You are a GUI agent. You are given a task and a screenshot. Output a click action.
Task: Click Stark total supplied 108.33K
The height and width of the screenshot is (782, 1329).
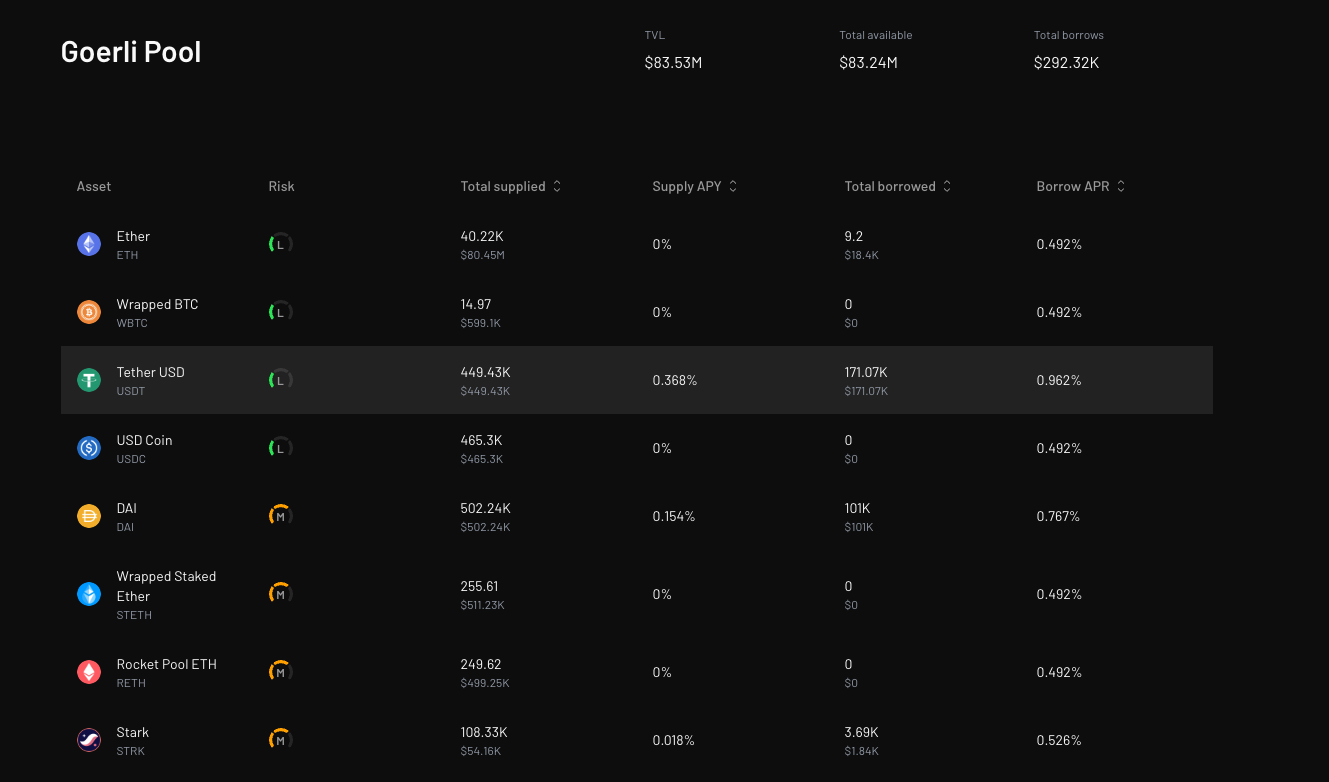484,732
